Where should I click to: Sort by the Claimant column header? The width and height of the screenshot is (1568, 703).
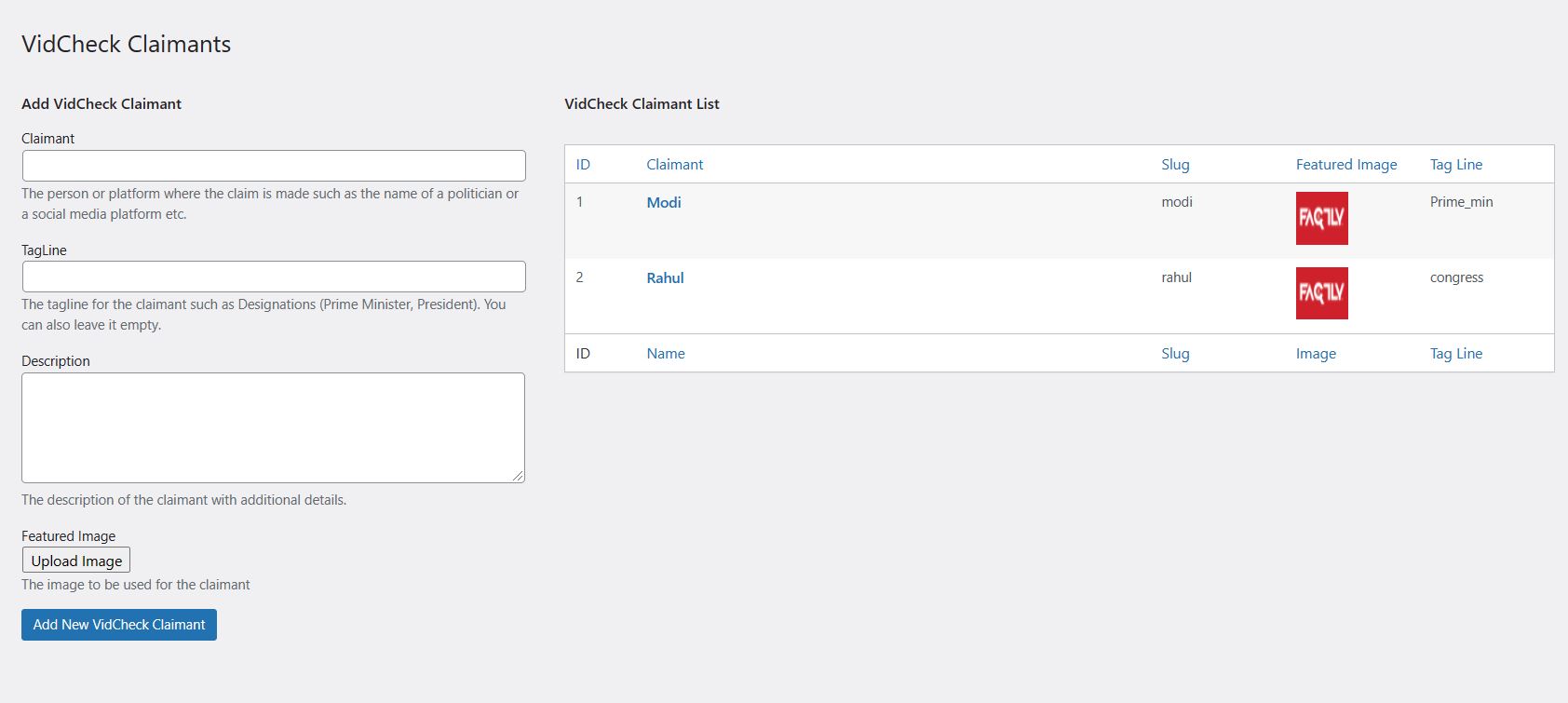click(675, 164)
